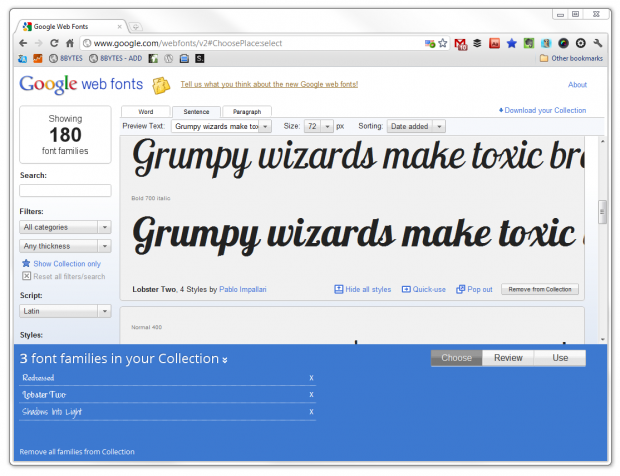Open a new tab with the plus button
The height and width of the screenshot is (476, 620).
click(x=136, y=27)
